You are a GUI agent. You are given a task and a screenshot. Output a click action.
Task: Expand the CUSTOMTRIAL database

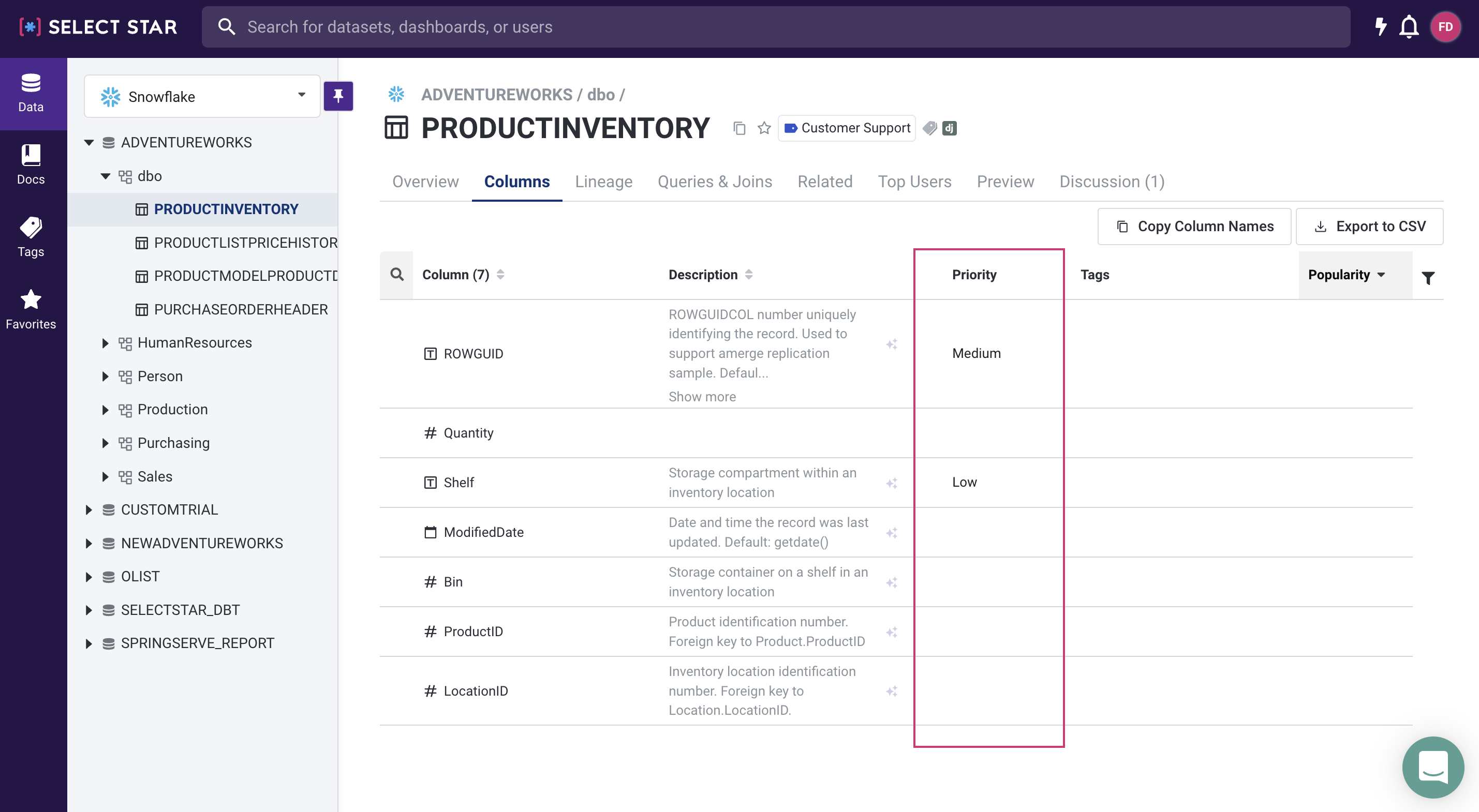coord(89,509)
